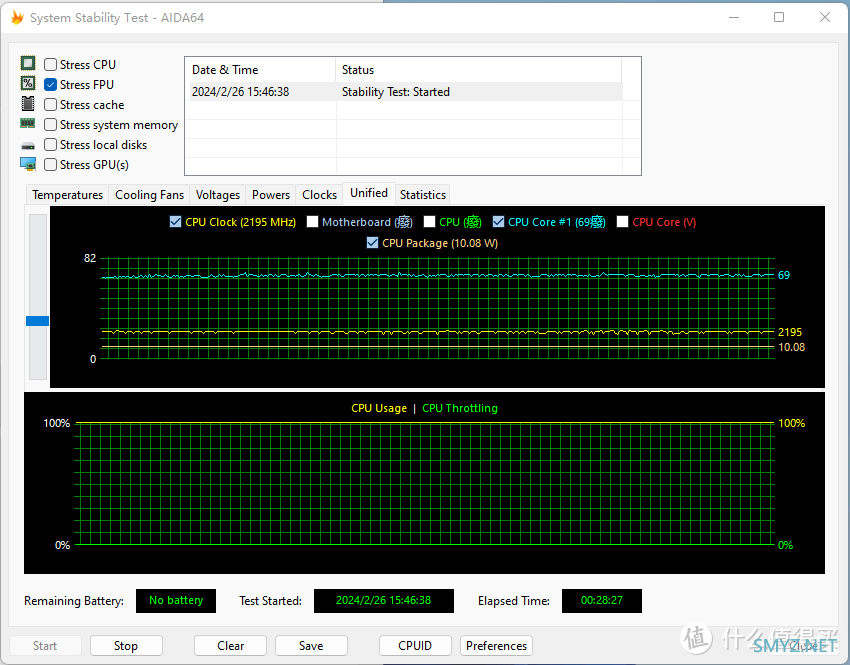This screenshot has height=665, width=850.
Task: Open the CPUID panel button
Action: point(415,645)
